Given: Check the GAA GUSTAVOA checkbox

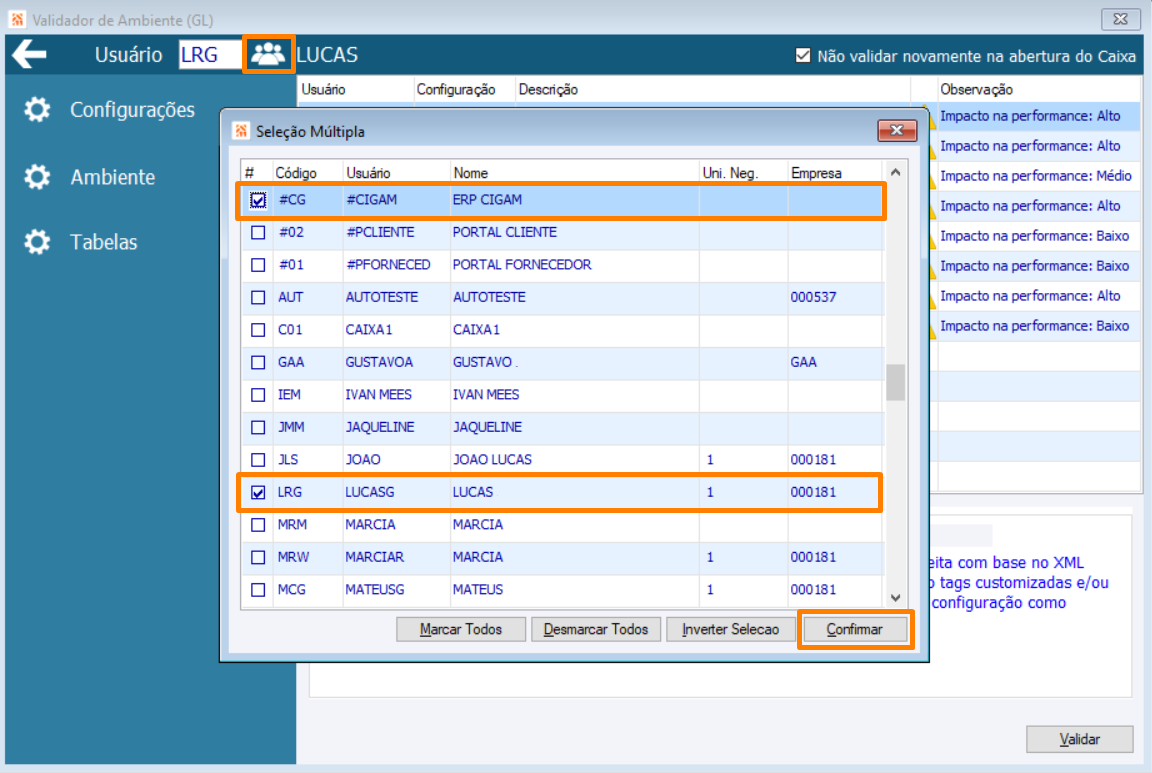Looking at the screenshot, I should (x=258, y=362).
